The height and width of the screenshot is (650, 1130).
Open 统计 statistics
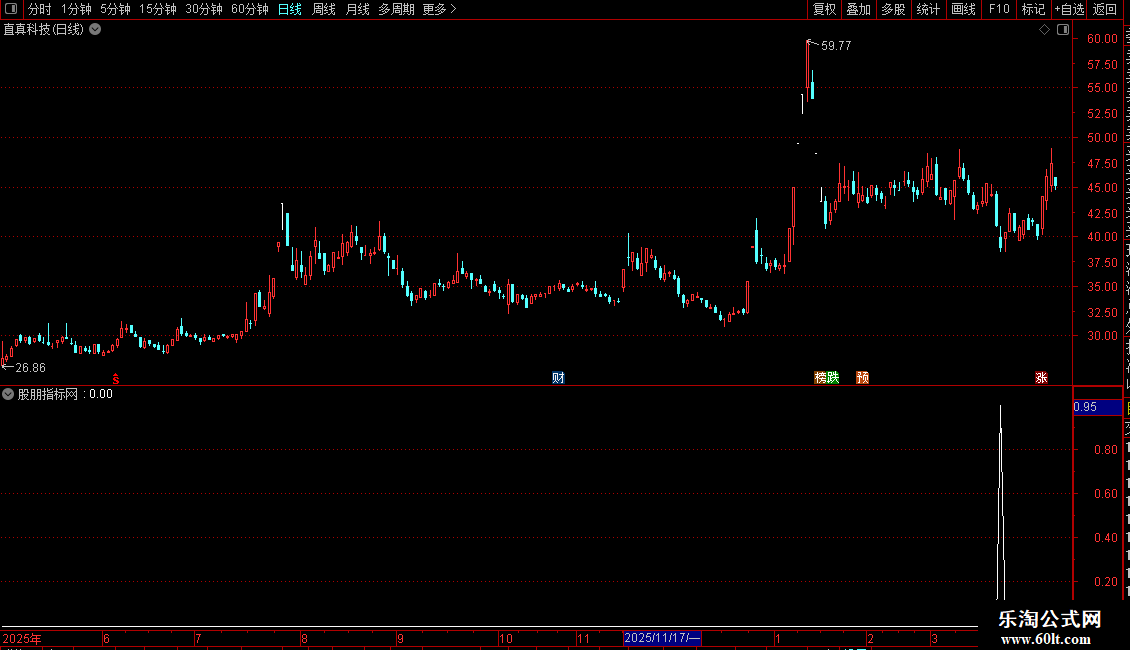(x=927, y=9)
